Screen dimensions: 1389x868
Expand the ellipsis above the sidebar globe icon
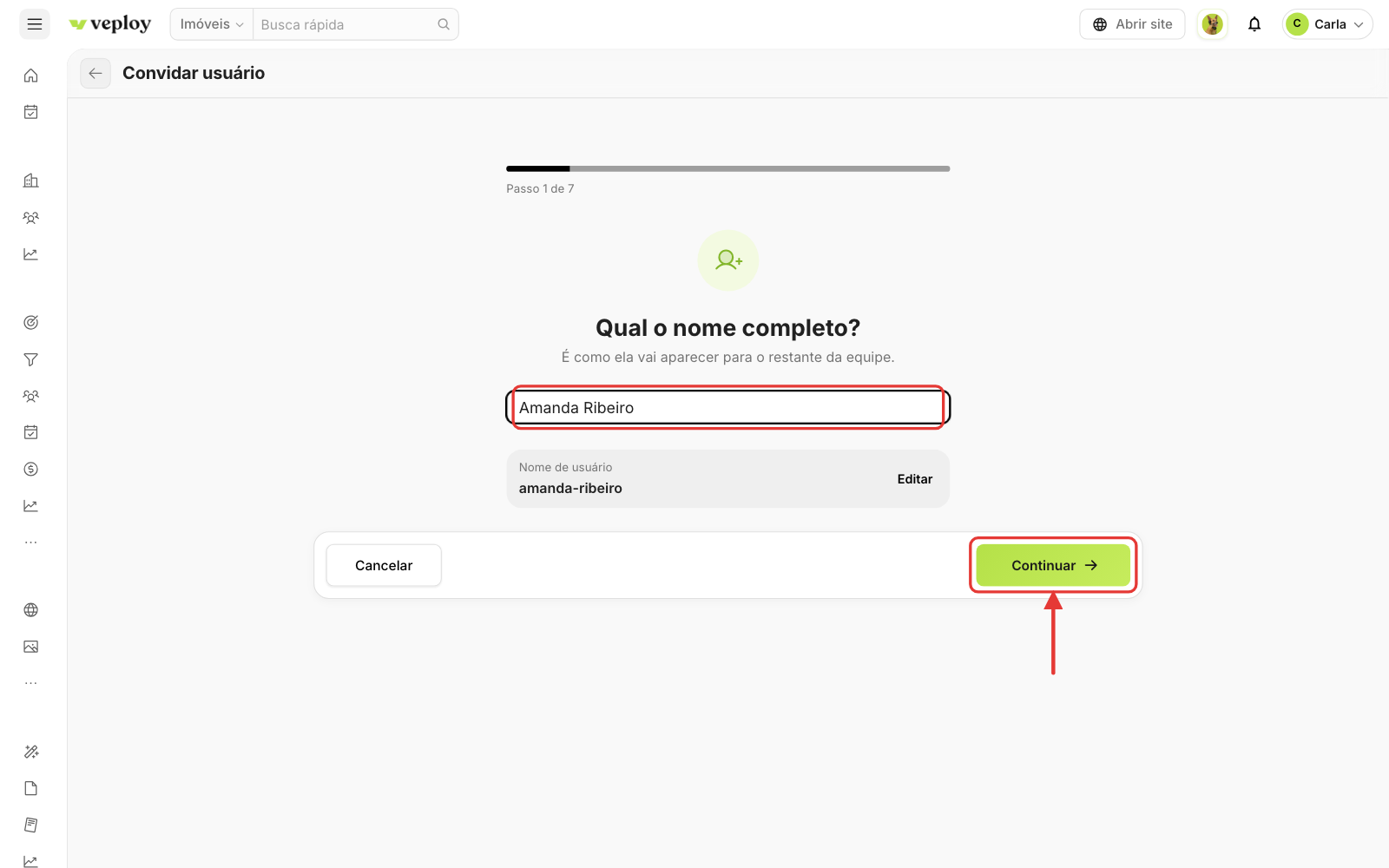tap(31, 542)
